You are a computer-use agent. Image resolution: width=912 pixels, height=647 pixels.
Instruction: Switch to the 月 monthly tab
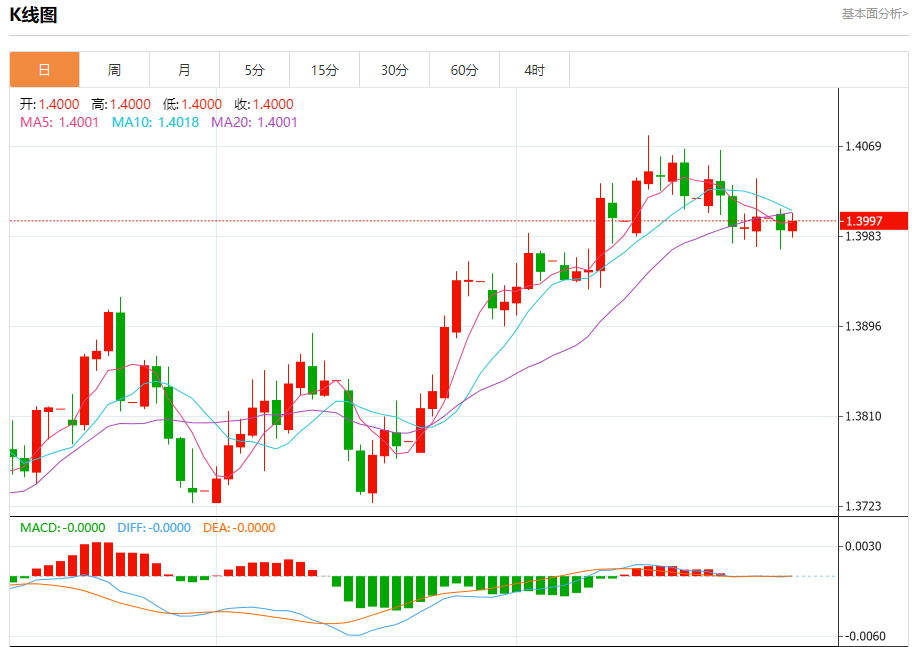[x=184, y=70]
